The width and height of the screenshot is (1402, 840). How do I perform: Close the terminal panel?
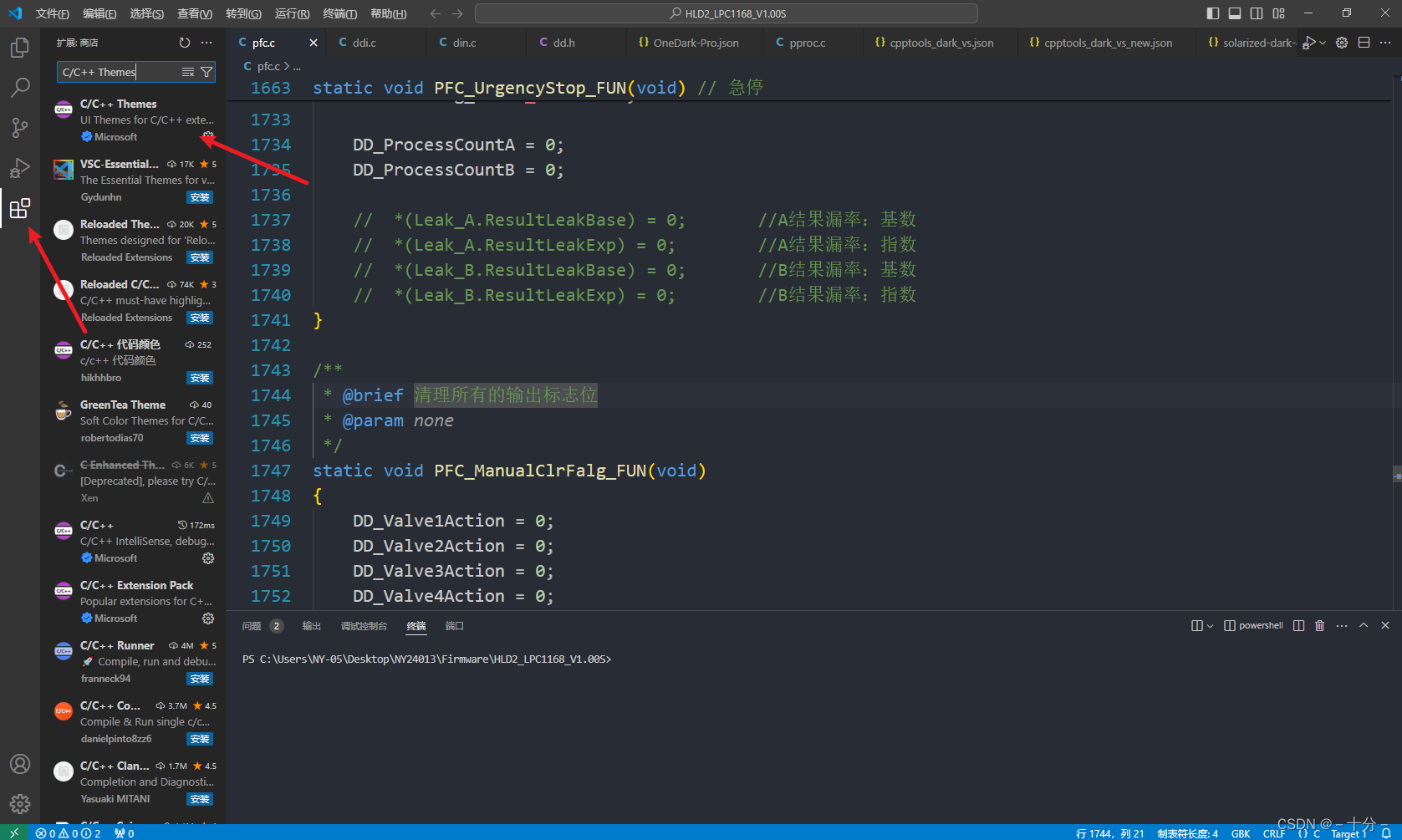coord(1385,625)
